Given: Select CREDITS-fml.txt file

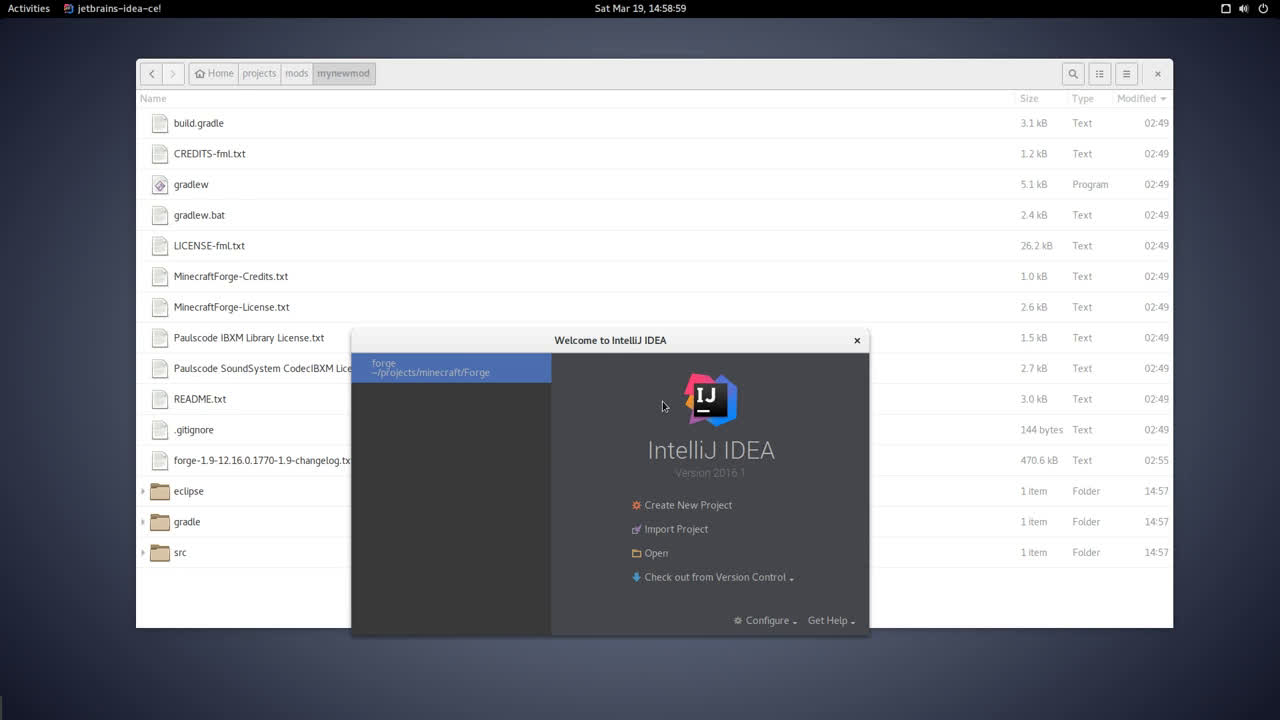Looking at the screenshot, I should click(209, 154).
